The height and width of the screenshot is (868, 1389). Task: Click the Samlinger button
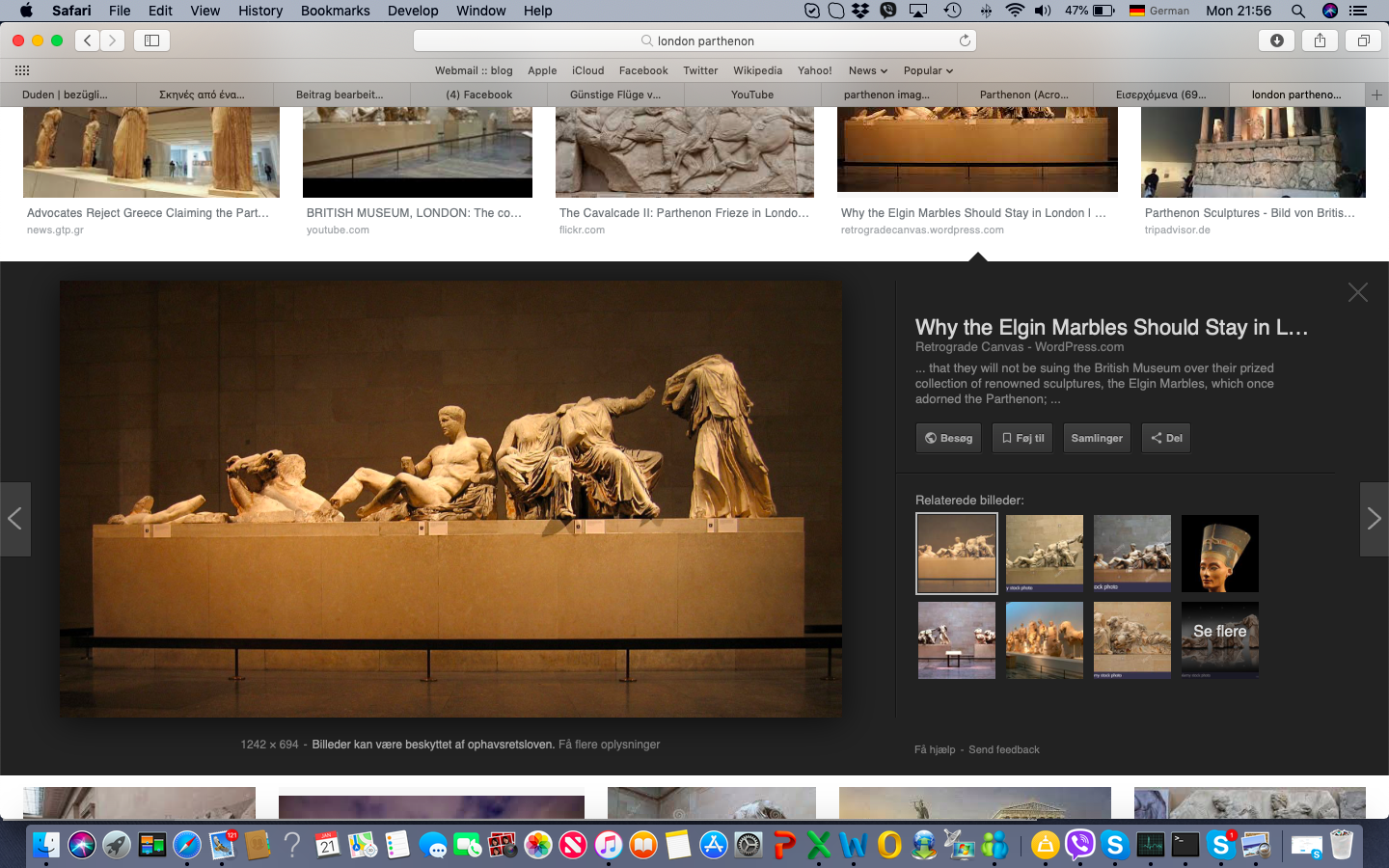tap(1097, 438)
